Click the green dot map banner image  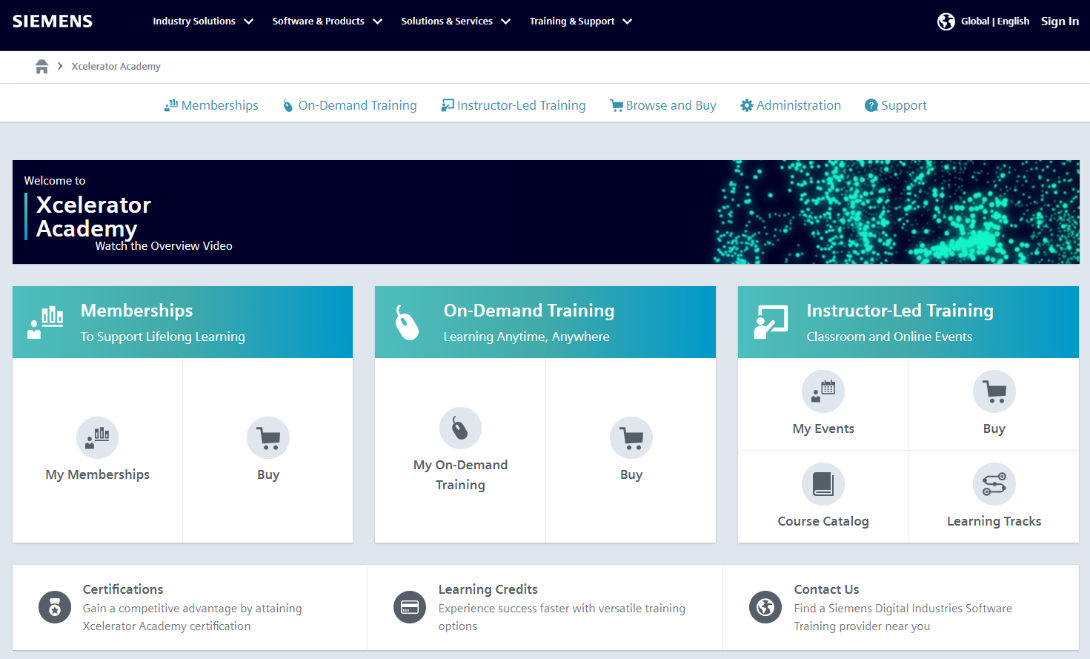tap(897, 212)
